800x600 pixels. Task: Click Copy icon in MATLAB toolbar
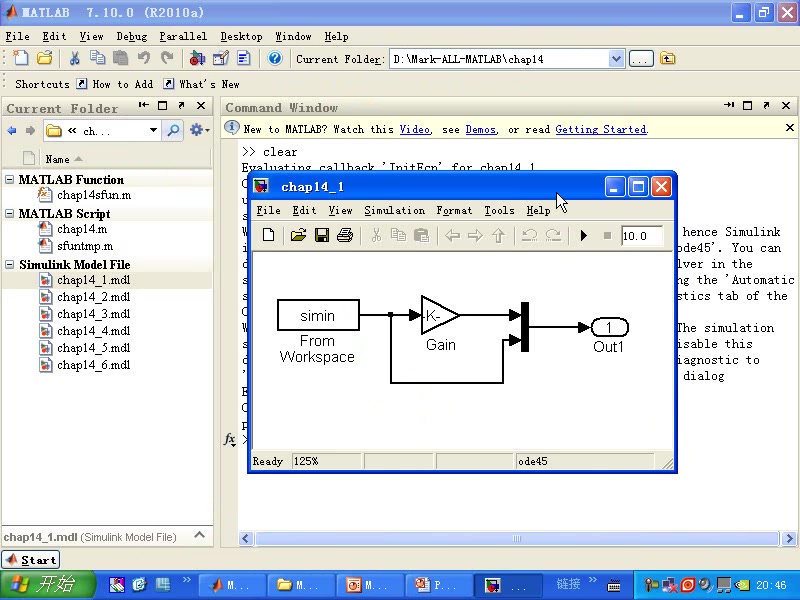coord(97,58)
